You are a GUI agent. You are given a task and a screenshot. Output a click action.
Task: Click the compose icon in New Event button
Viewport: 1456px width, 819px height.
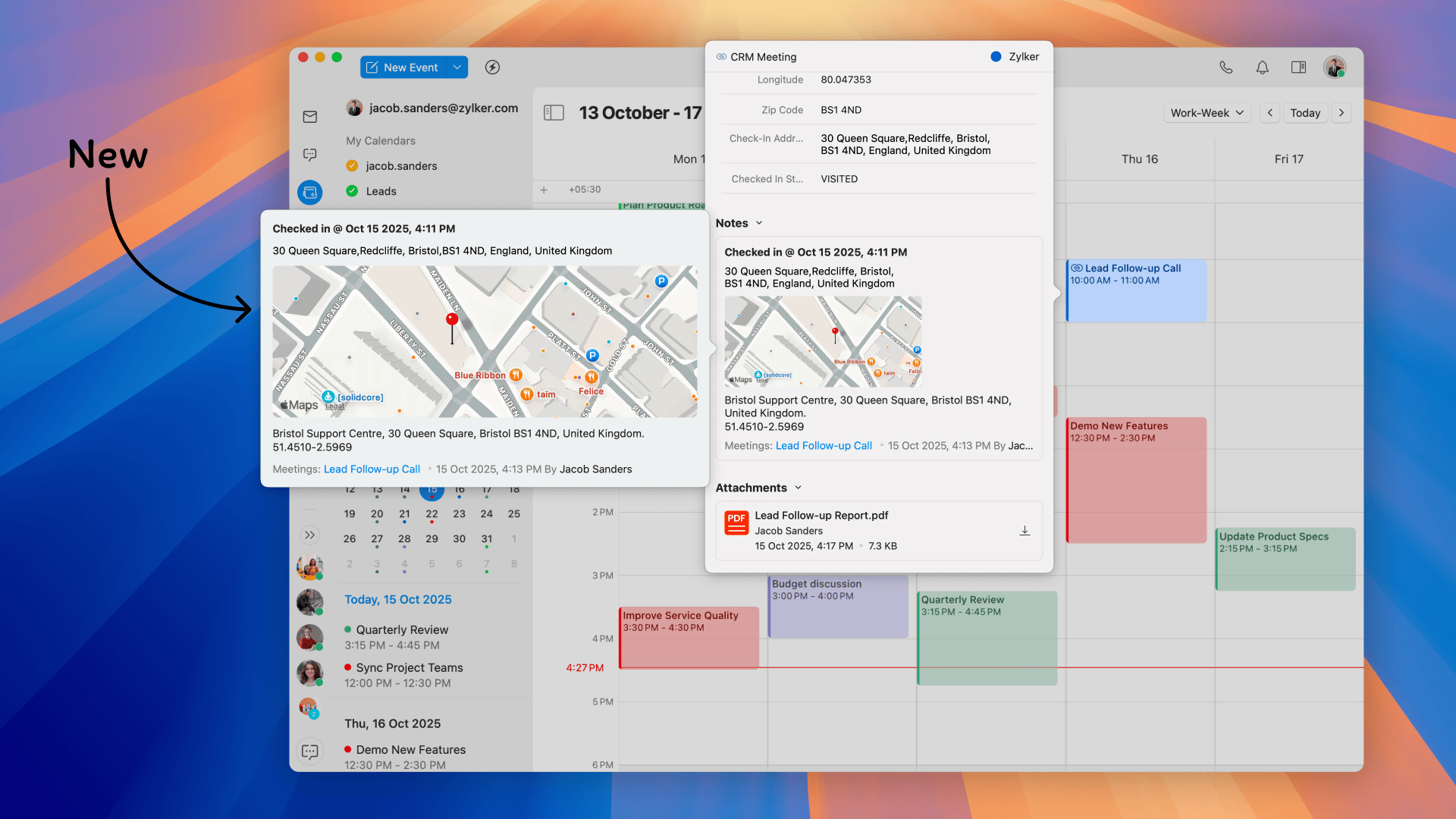click(372, 67)
